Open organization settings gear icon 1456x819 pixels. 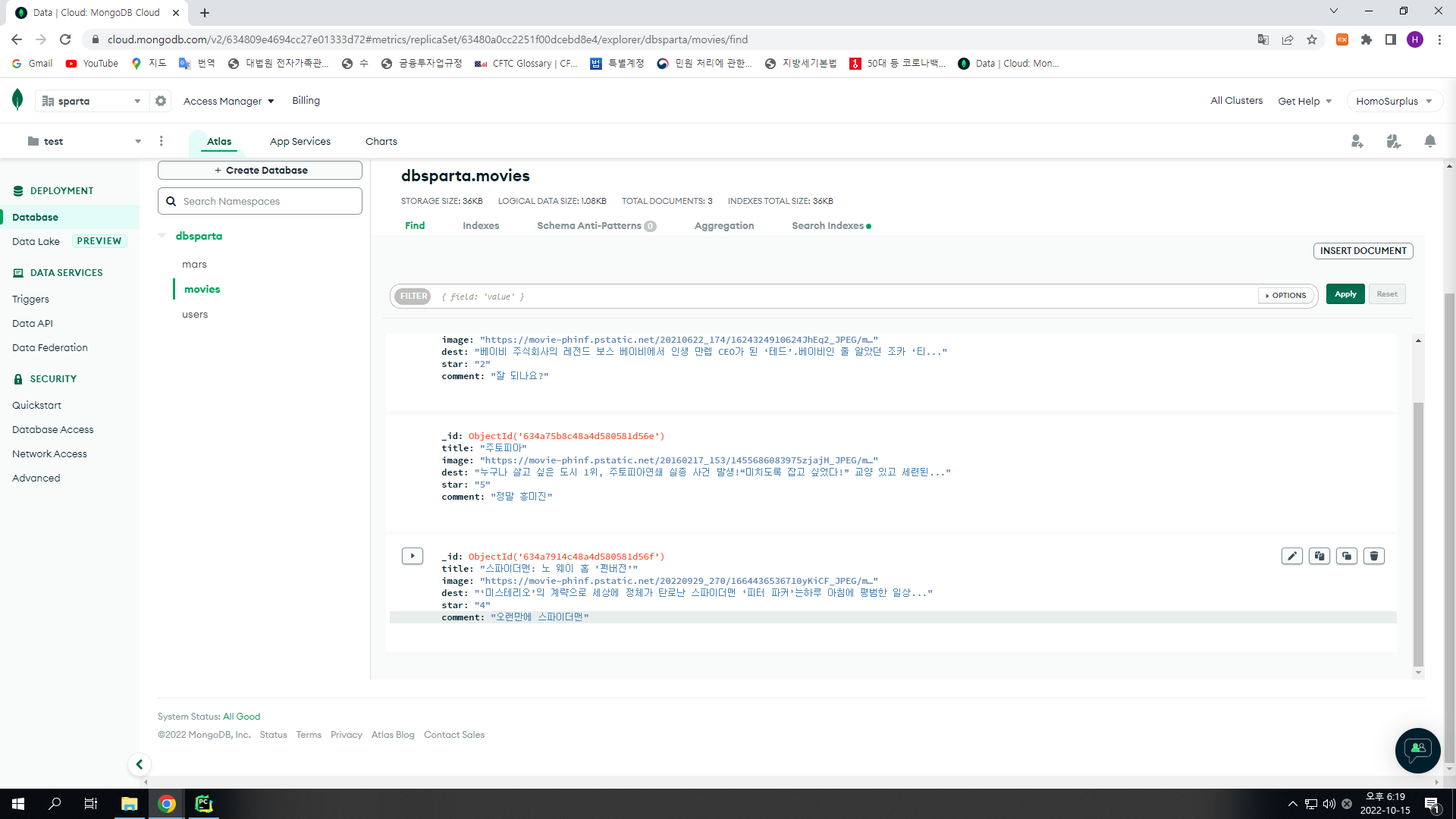tap(161, 101)
